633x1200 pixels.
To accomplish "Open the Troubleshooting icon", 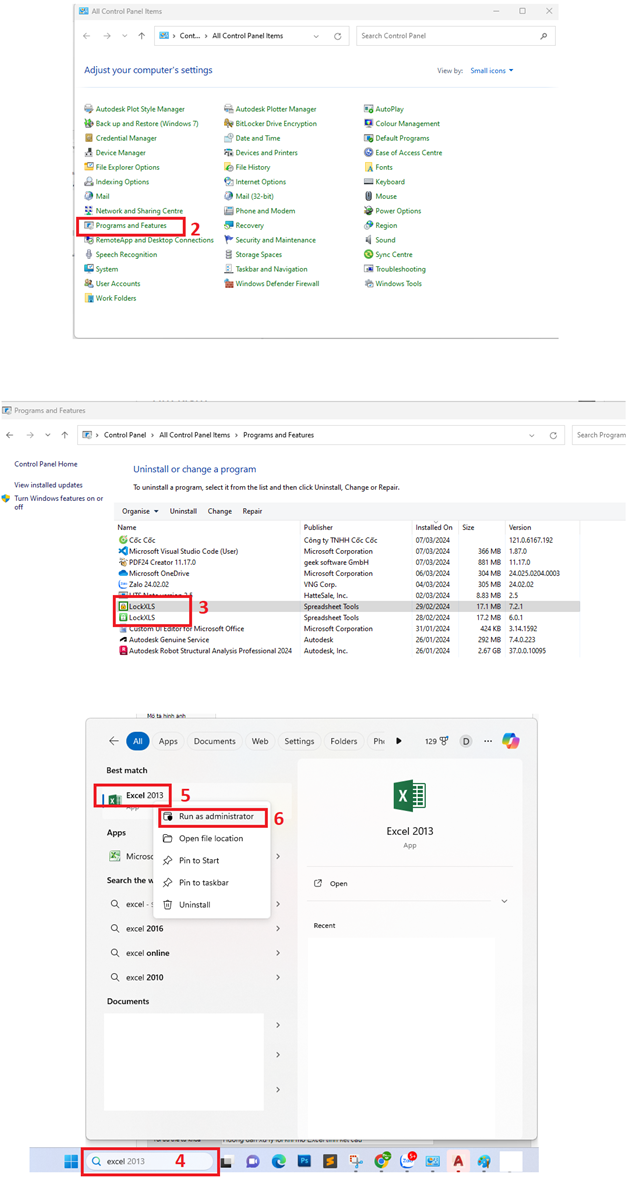I will (369, 269).
